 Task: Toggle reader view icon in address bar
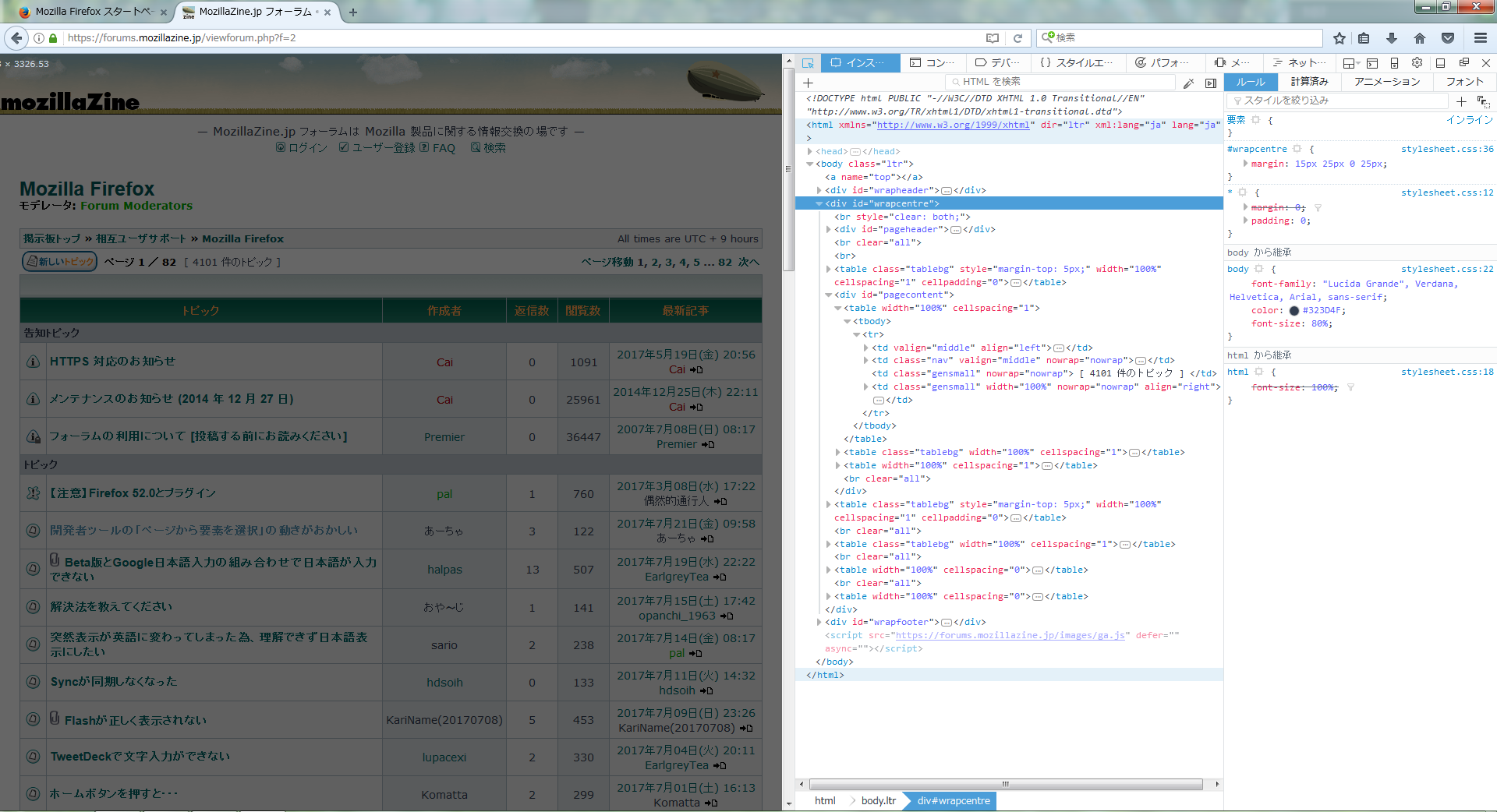coord(993,37)
